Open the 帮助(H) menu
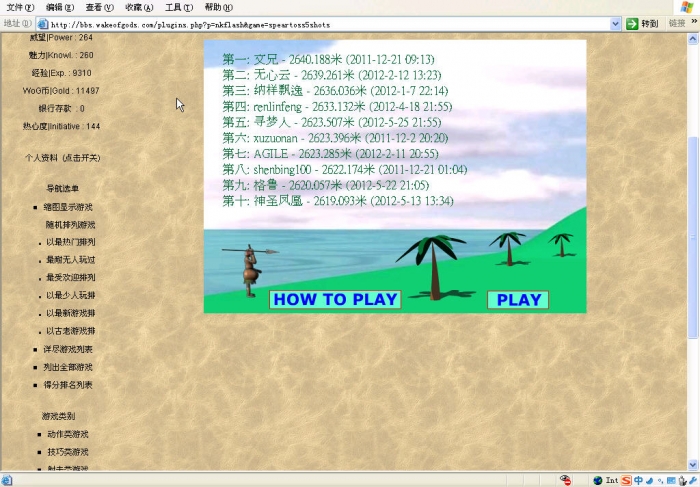Image resolution: width=700 pixels, height=487 pixels. click(219, 7)
